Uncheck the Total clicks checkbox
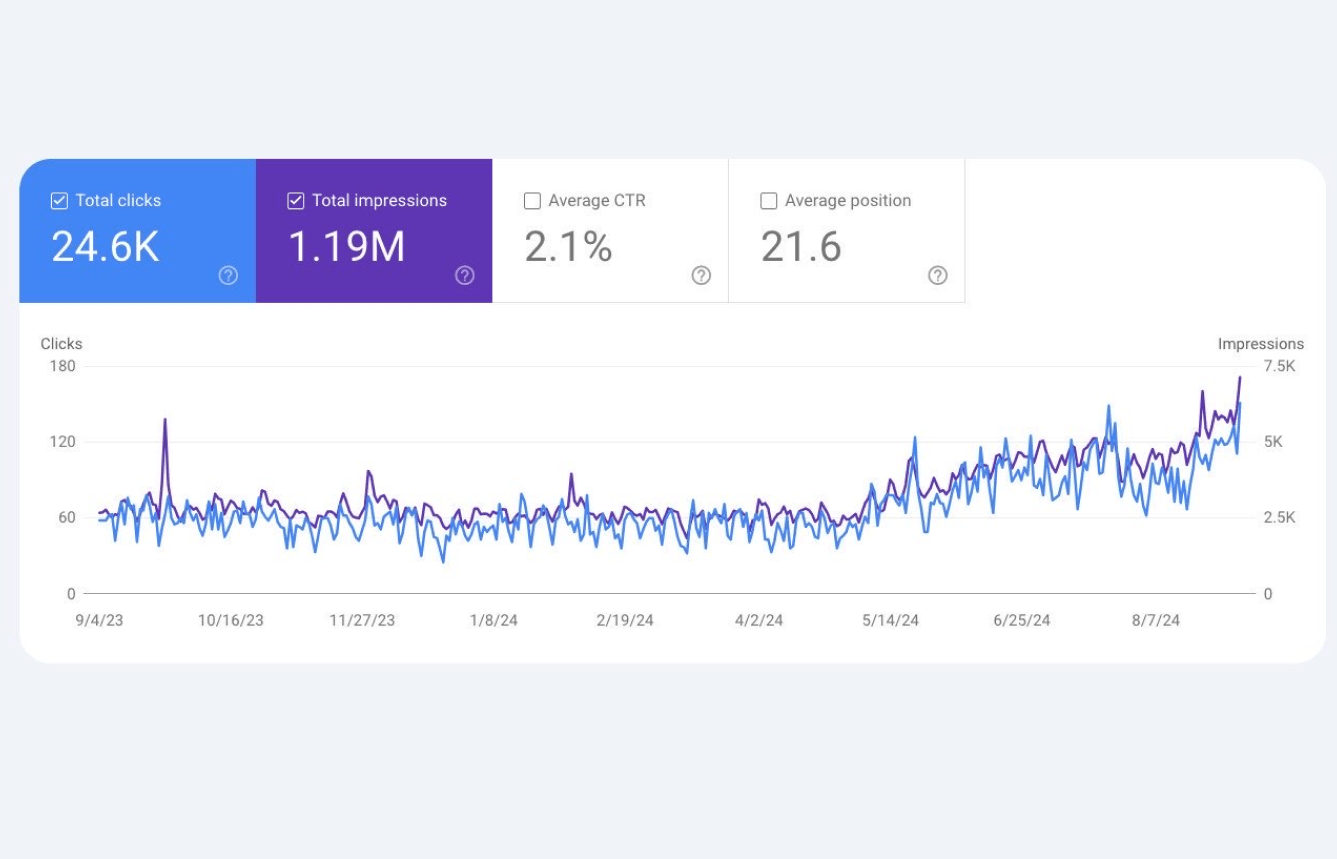This screenshot has height=859, width=1337. (59, 200)
